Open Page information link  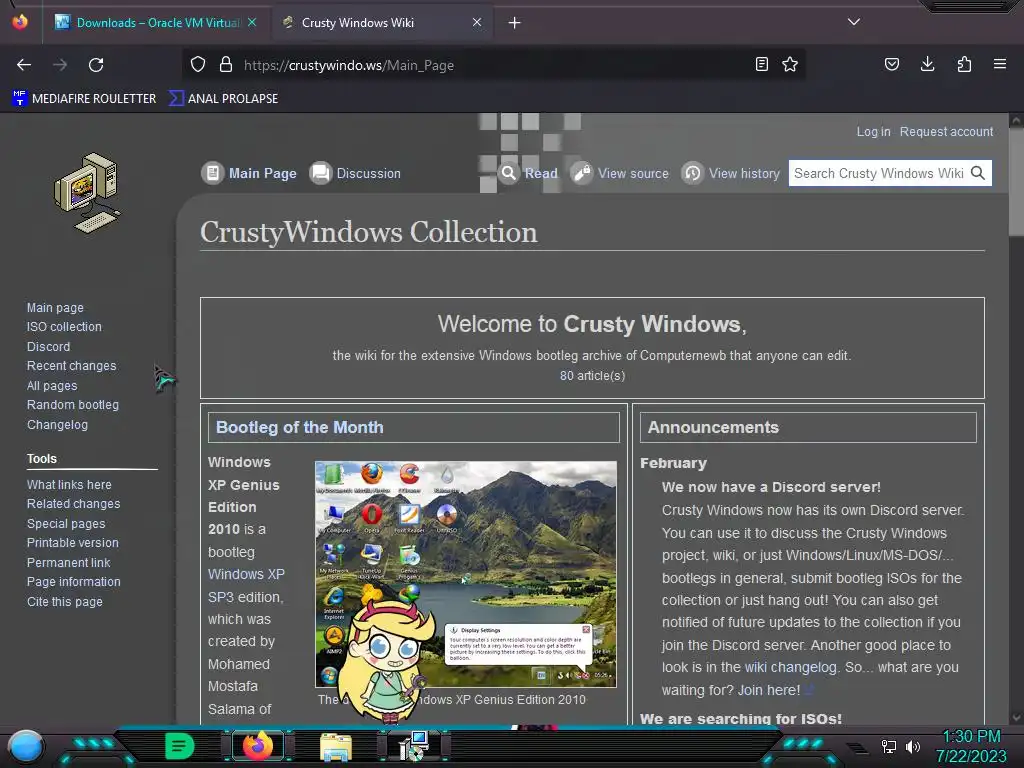73,581
